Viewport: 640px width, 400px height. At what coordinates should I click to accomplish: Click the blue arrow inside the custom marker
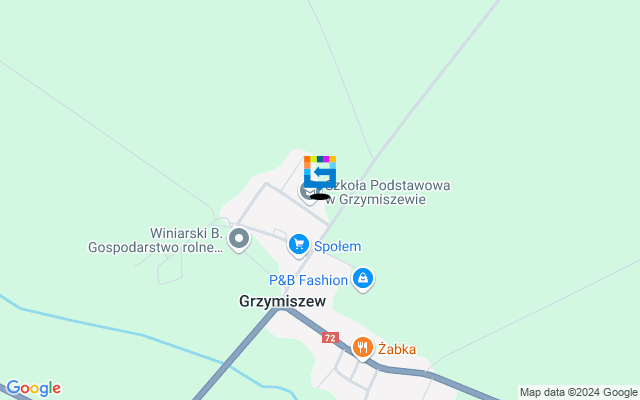click(322, 173)
